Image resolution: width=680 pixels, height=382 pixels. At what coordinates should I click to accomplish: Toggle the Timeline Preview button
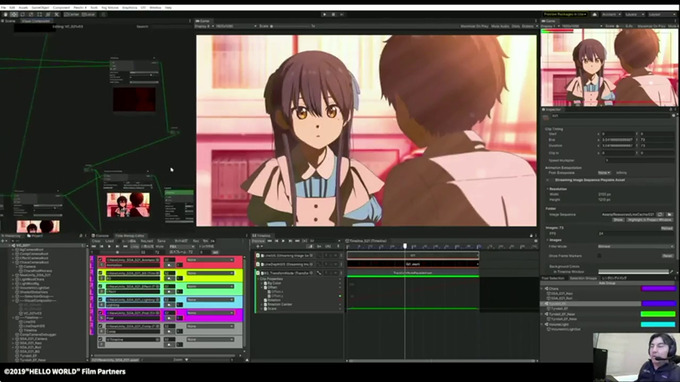(x=258, y=241)
